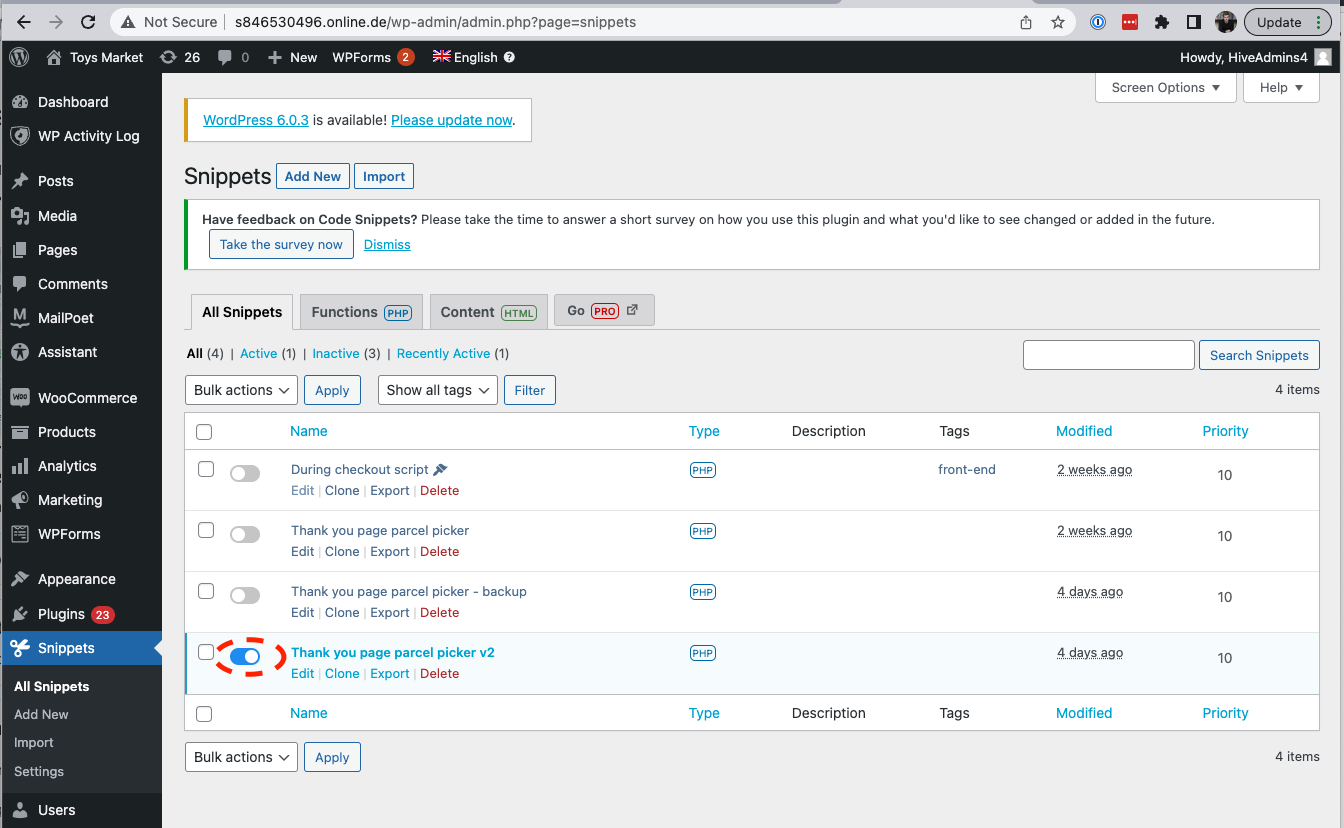Activate the parcel picker - backup toggle
Viewport: 1344px width, 828px height.
(245, 595)
